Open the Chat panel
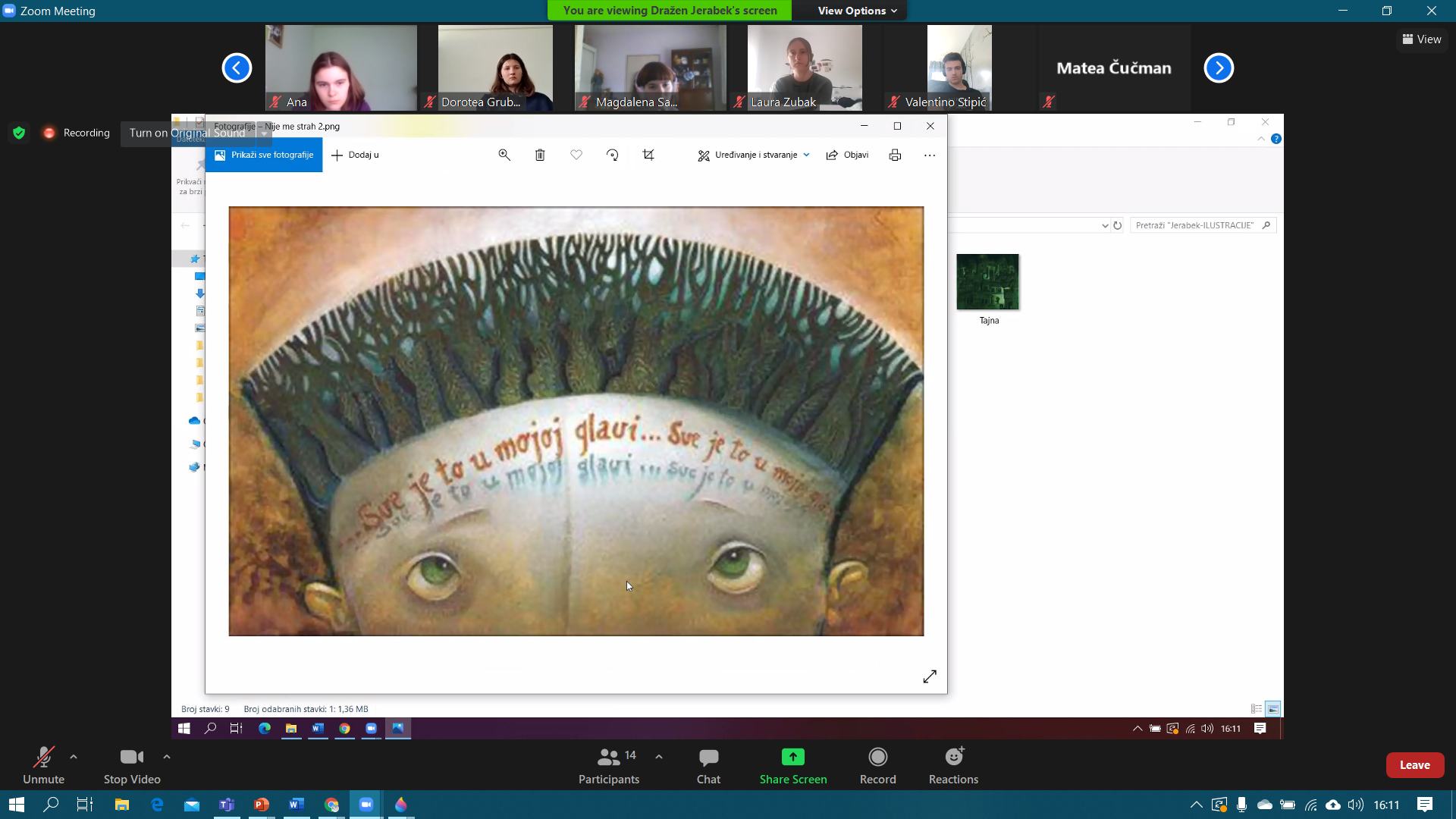 click(708, 765)
